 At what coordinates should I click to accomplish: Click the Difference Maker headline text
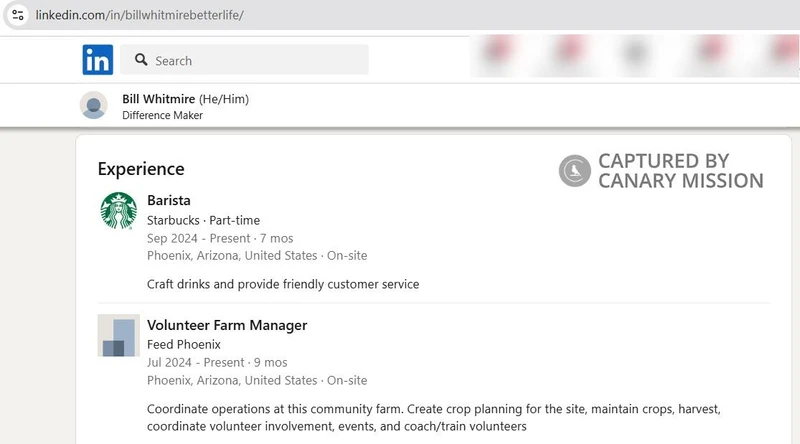(162, 115)
